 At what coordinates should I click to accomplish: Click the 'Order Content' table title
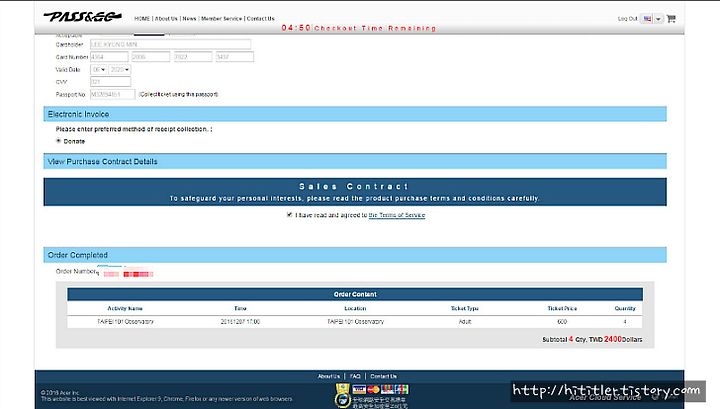pyautogui.click(x=355, y=294)
